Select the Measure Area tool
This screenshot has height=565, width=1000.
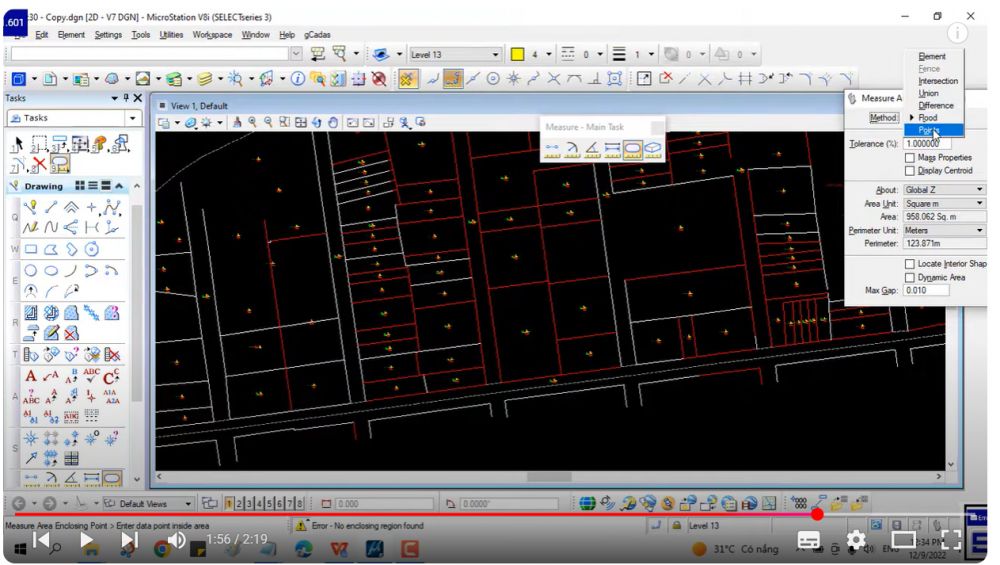click(633, 150)
